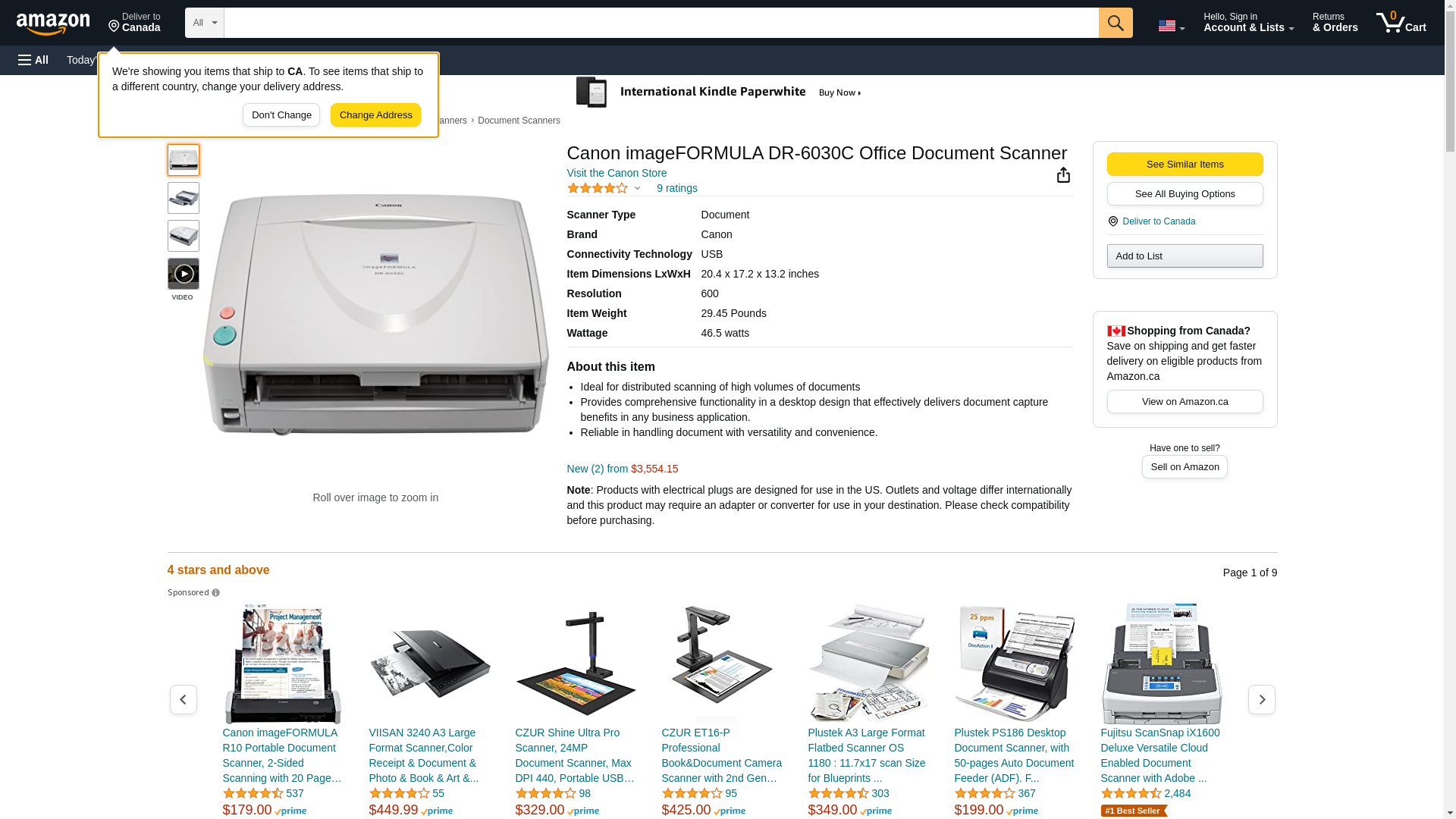Select the second product image thumbnail

[184, 198]
